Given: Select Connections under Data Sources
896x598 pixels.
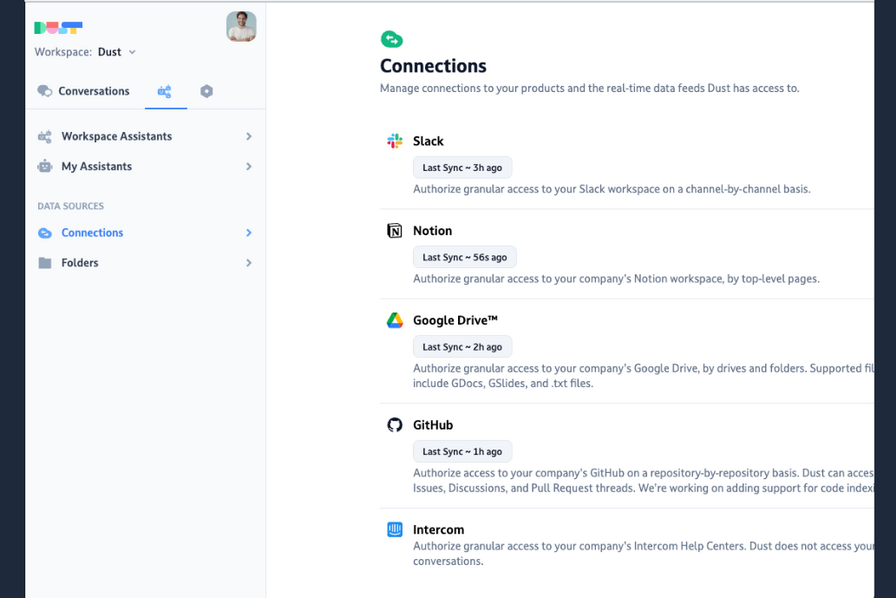Looking at the screenshot, I should [92, 233].
